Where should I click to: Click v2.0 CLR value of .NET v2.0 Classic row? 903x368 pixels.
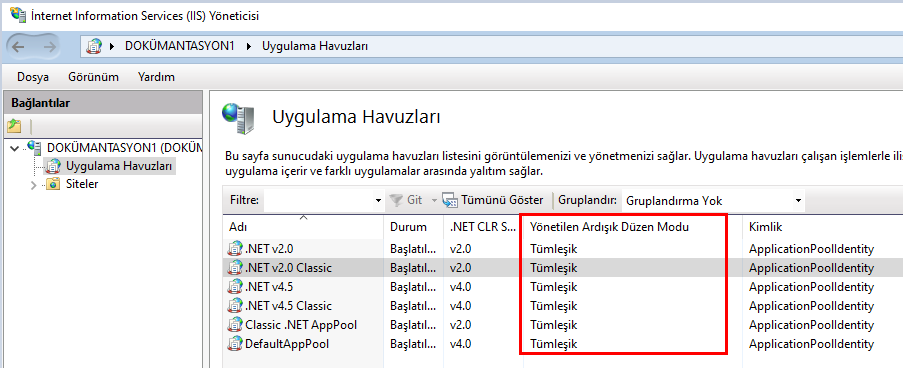click(x=461, y=268)
